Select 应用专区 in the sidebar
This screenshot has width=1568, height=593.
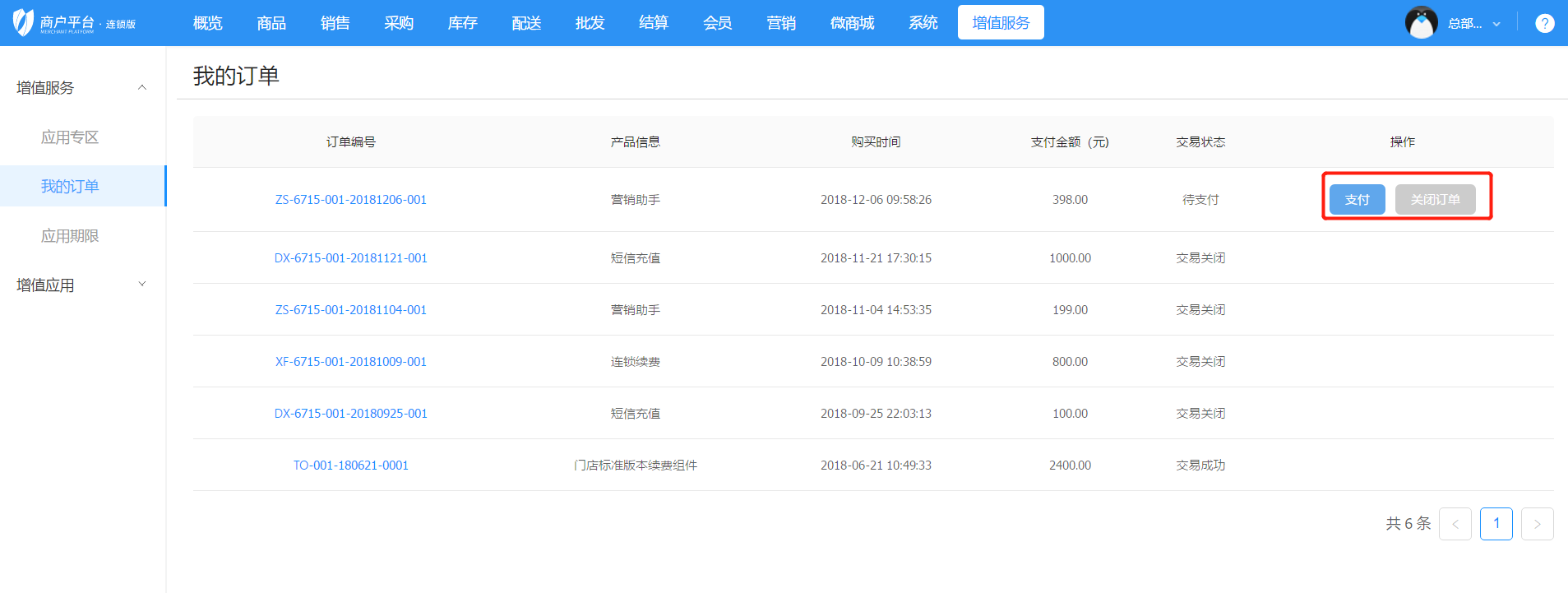click(70, 137)
